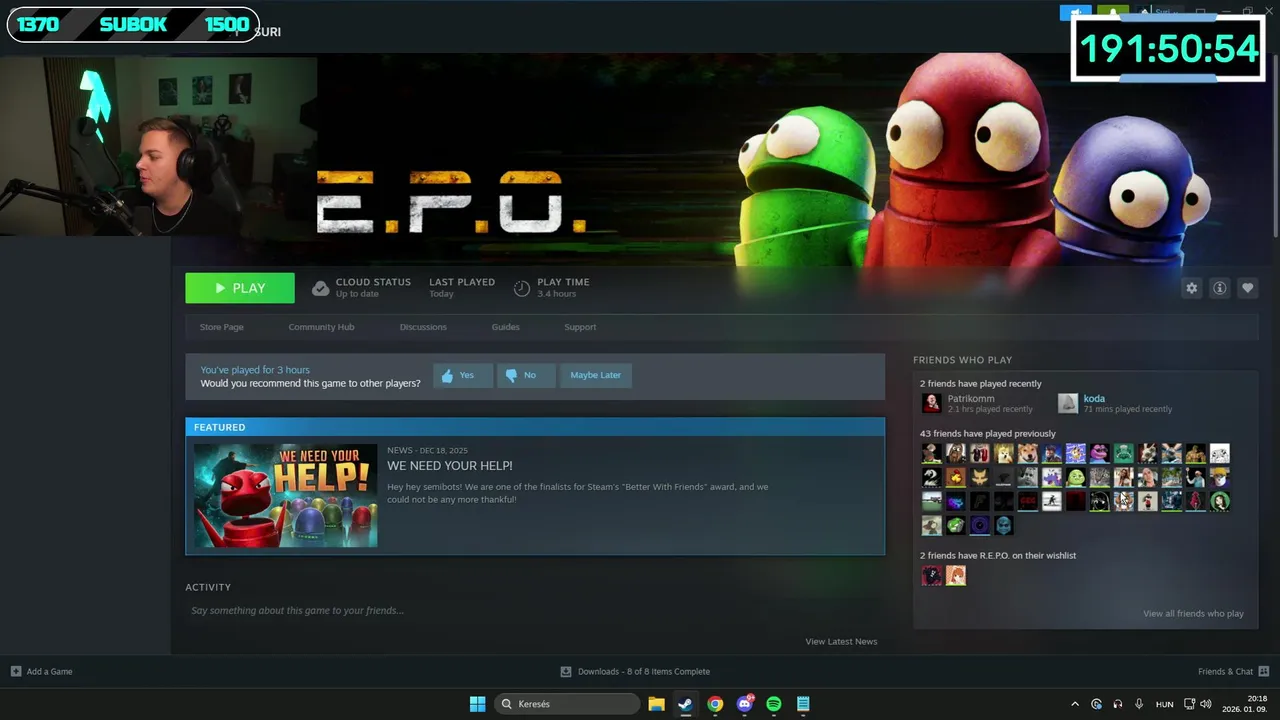Screen dimensions: 1280x720
Task: Open the Store Page tab
Action: click(x=221, y=327)
